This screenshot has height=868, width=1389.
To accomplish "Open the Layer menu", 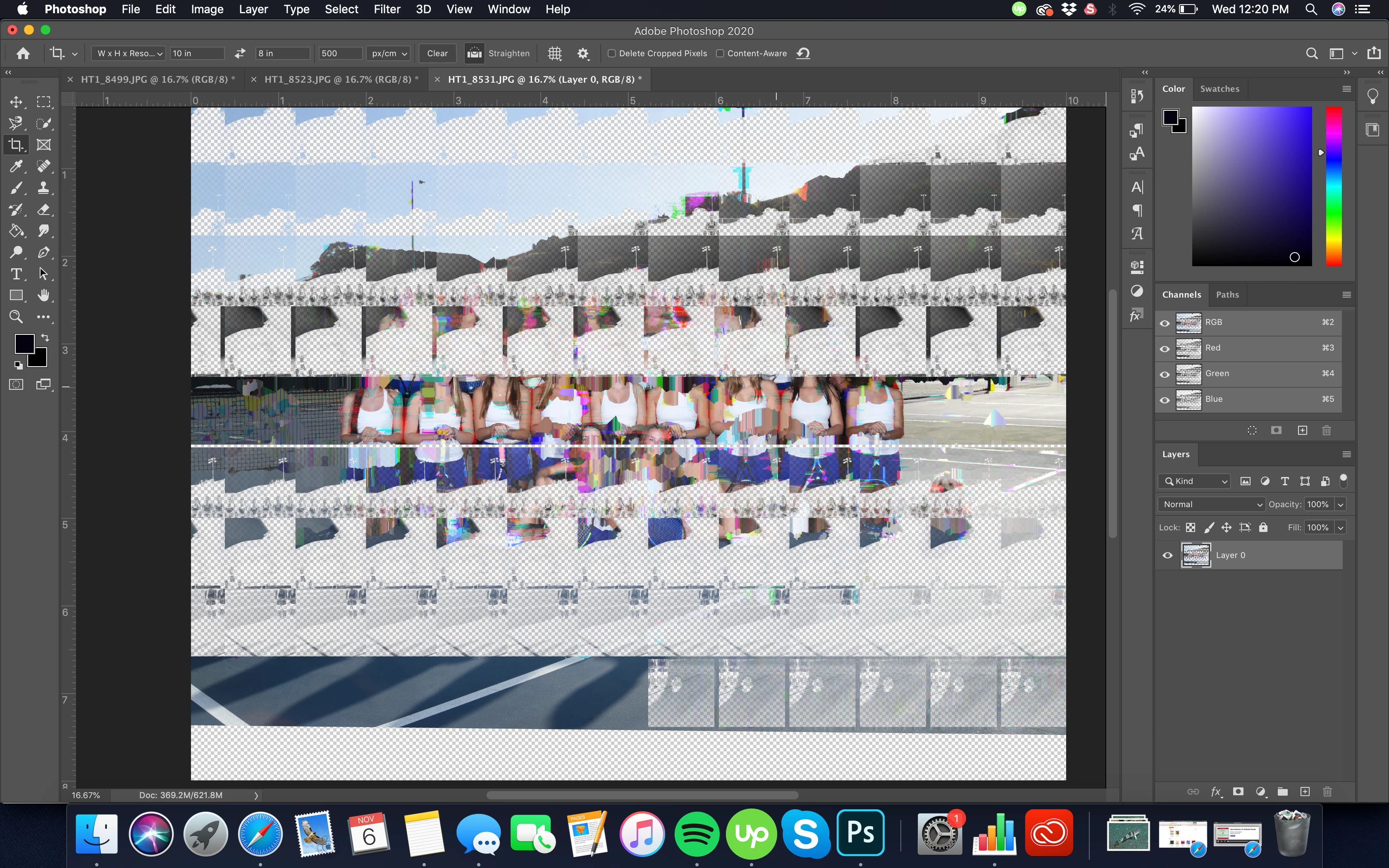I will (253, 9).
